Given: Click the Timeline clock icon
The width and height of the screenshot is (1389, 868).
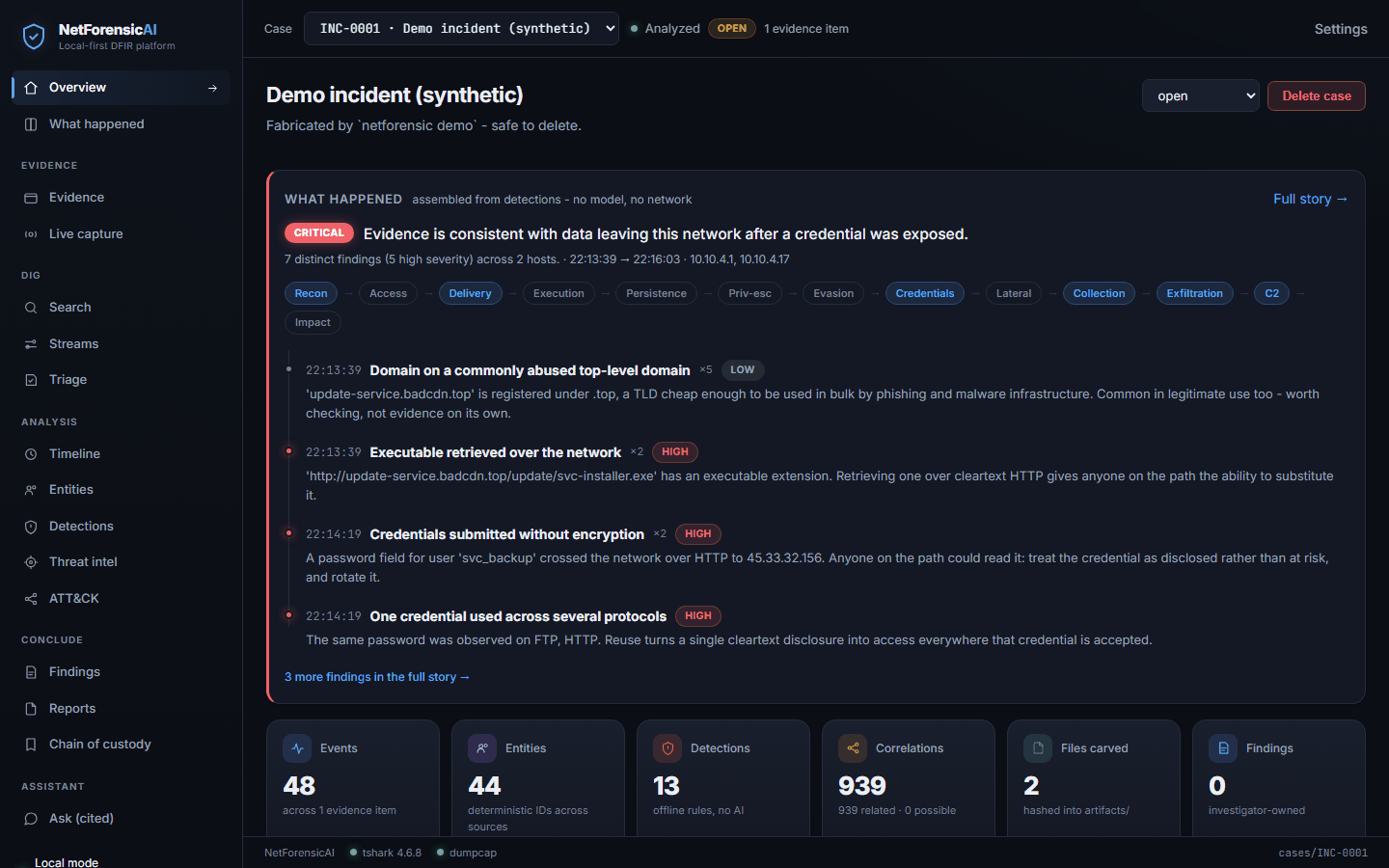Looking at the screenshot, I should [31, 454].
